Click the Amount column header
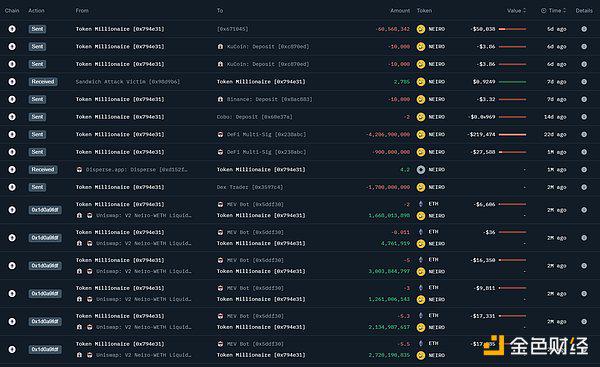The width and height of the screenshot is (600, 367). click(400, 11)
